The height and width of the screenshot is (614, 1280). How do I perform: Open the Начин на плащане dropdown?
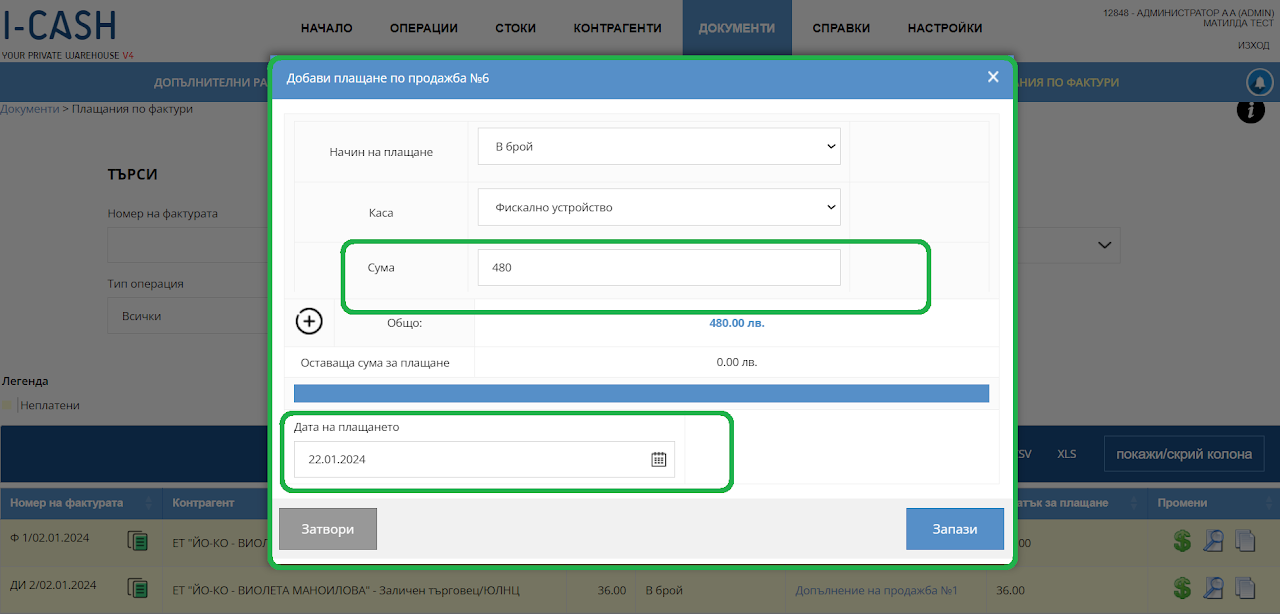pos(659,146)
